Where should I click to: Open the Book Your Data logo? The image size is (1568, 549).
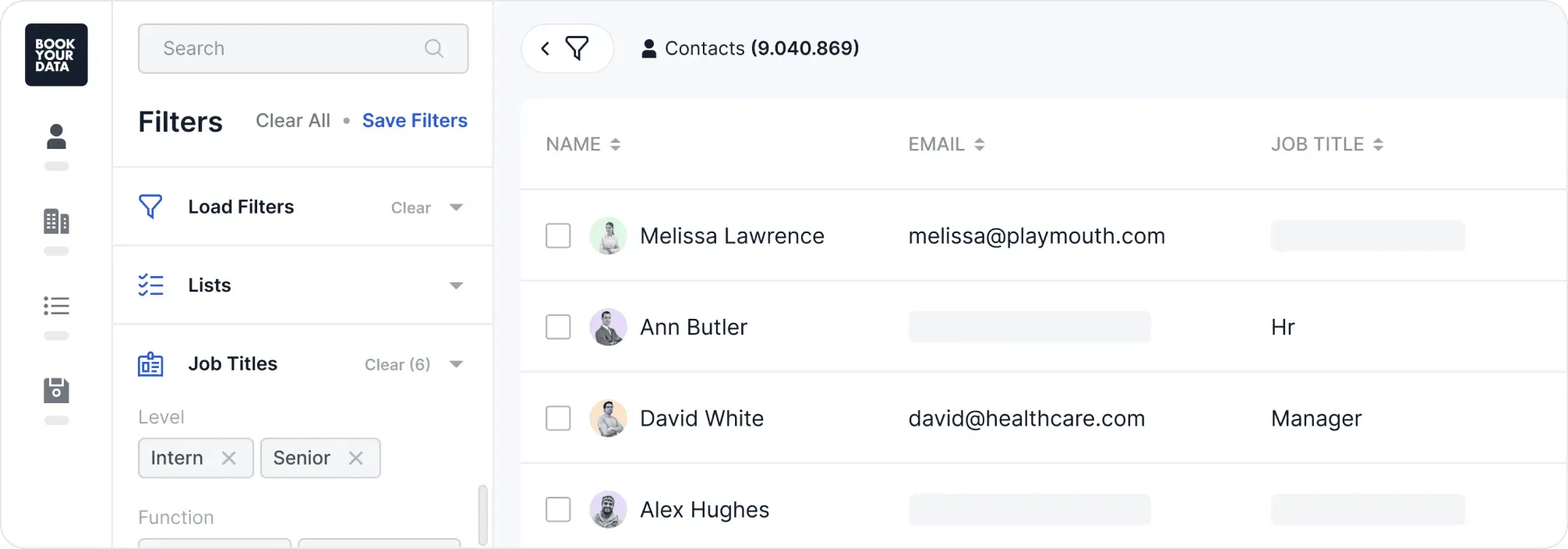pyautogui.click(x=56, y=55)
